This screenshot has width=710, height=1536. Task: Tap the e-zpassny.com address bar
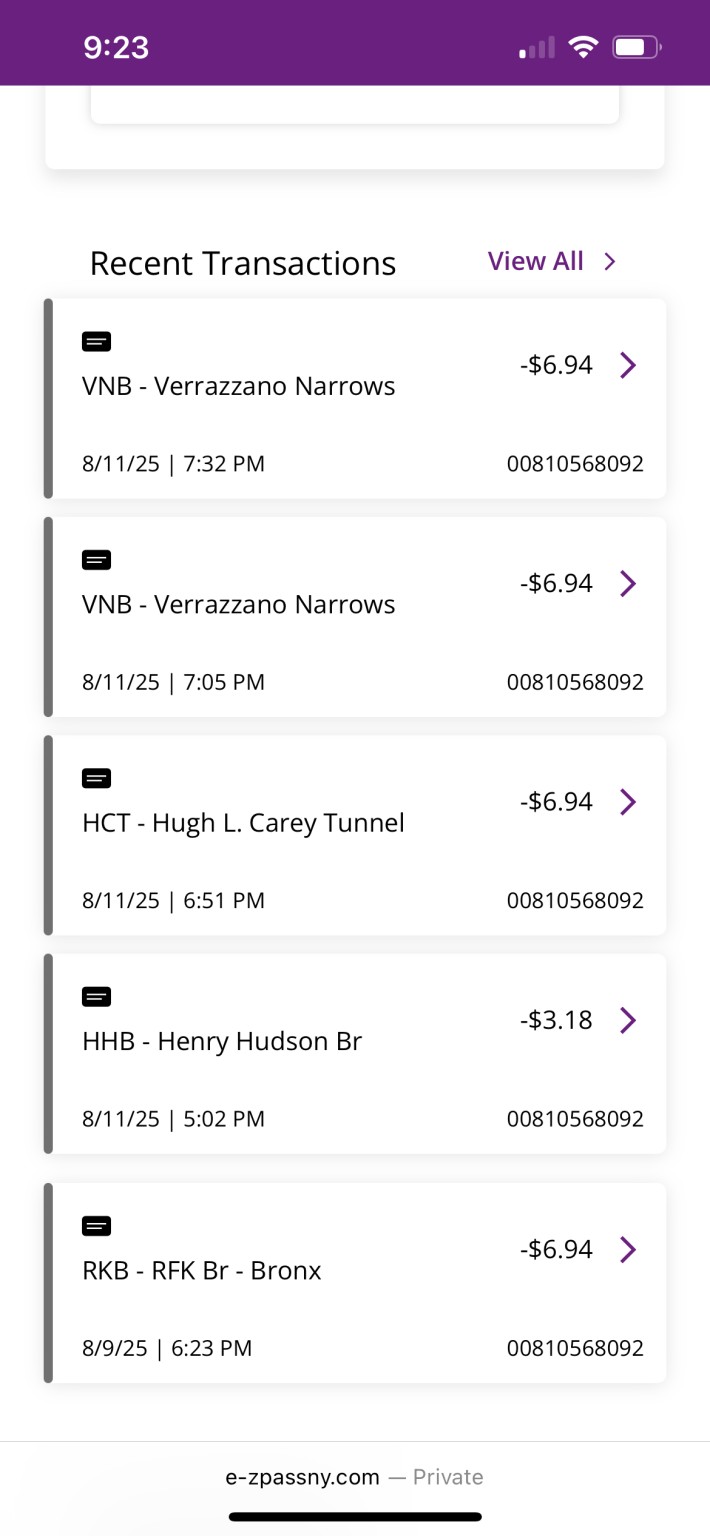point(354,1477)
